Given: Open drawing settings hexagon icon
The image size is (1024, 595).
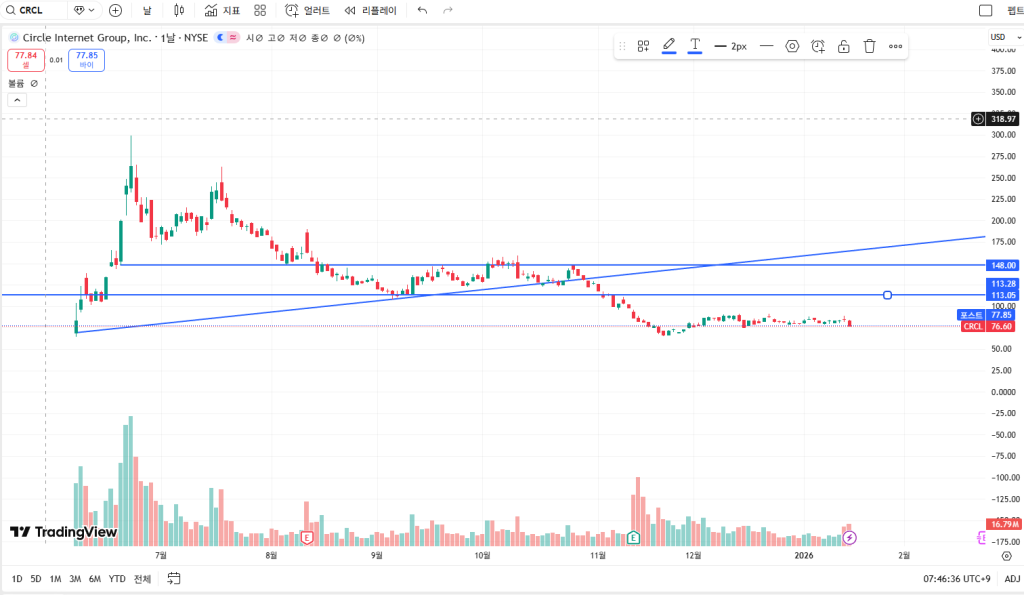Looking at the screenshot, I should pos(792,46).
